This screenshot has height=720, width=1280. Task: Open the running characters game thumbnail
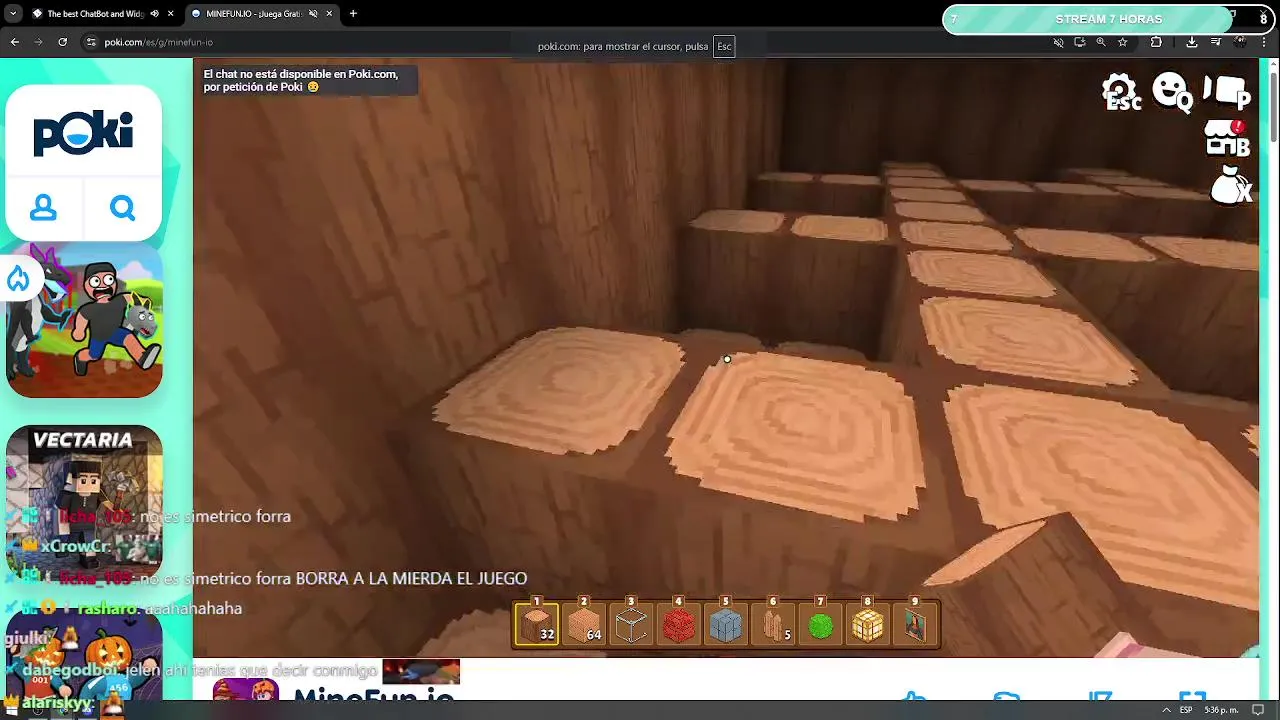(x=84, y=320)
